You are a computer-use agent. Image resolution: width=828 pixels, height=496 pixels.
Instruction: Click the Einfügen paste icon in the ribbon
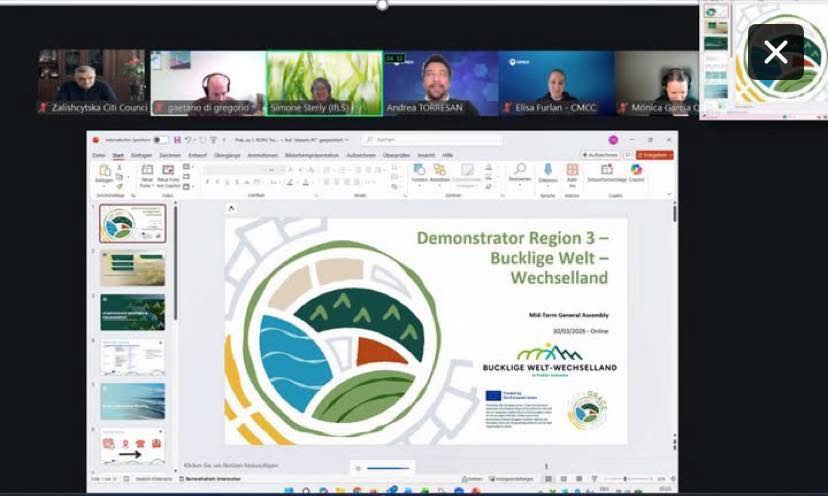[104, 174]
